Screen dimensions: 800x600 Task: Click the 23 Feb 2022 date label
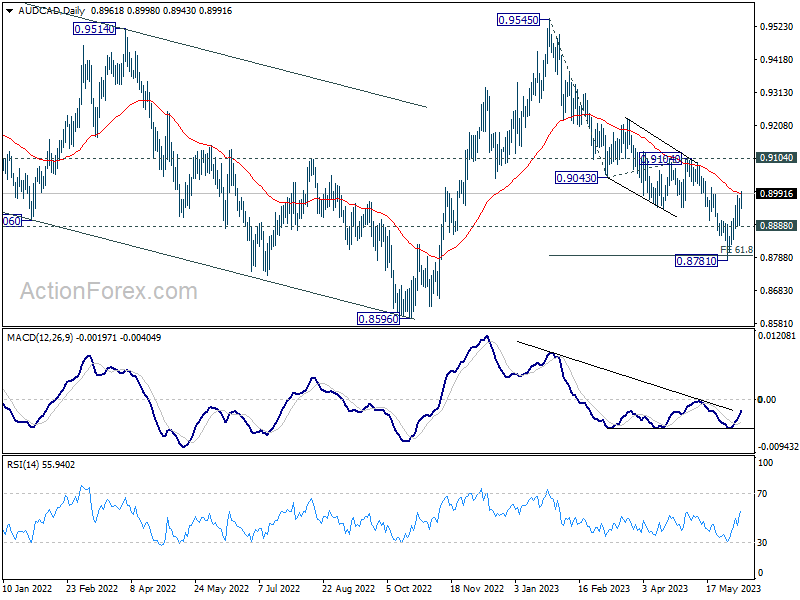(x=92, y=589)
